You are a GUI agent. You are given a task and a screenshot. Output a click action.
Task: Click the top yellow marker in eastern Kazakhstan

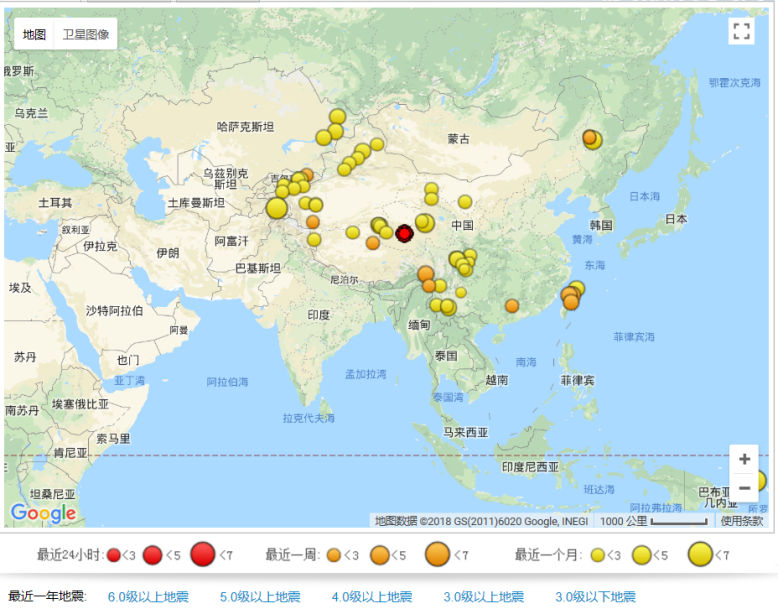[337, 117]
